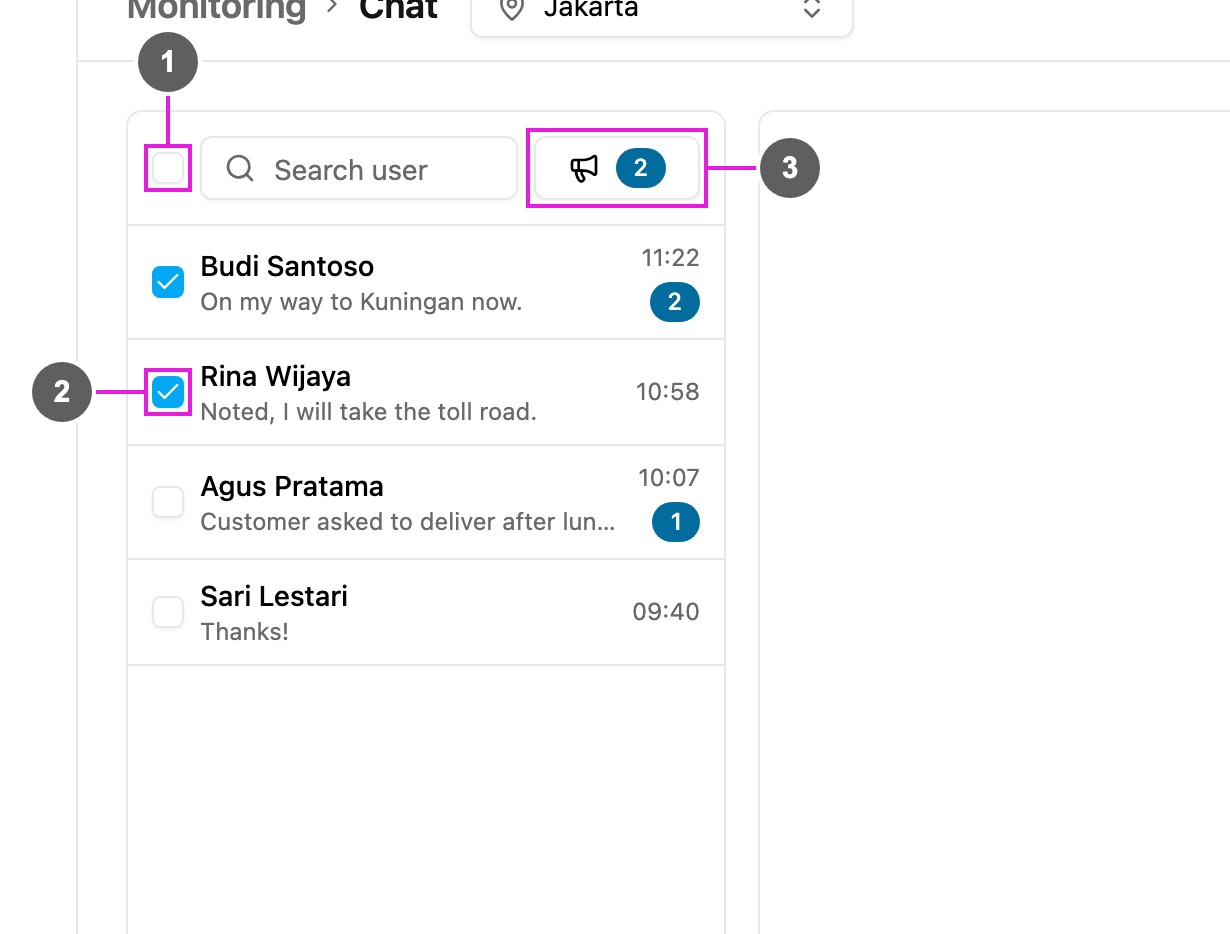The height and width of the screenshot is (934, 1230).
Task: Click the message "Thanks!"
Action: 245,632
